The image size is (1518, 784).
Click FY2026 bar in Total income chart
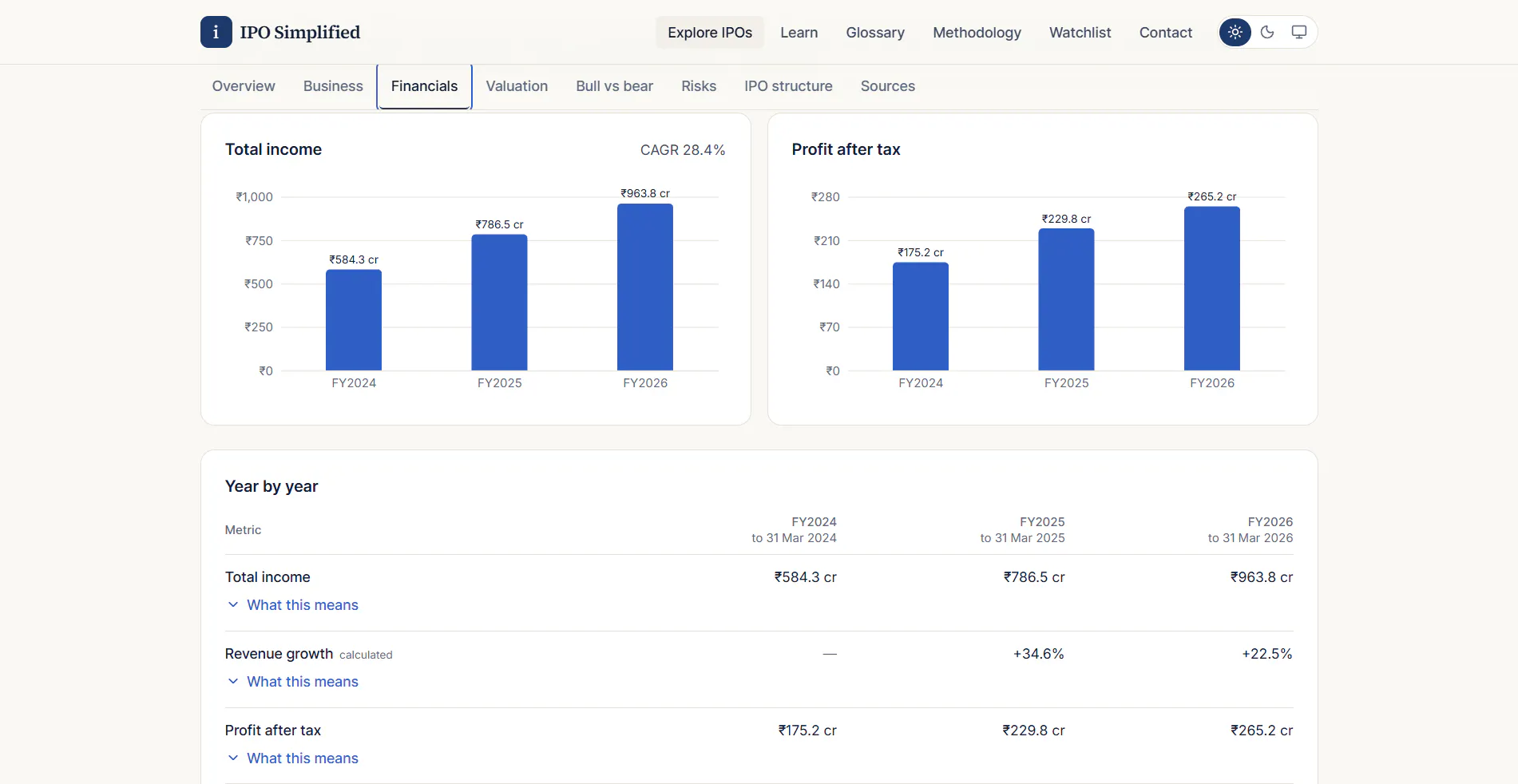(x=645, y=287)
